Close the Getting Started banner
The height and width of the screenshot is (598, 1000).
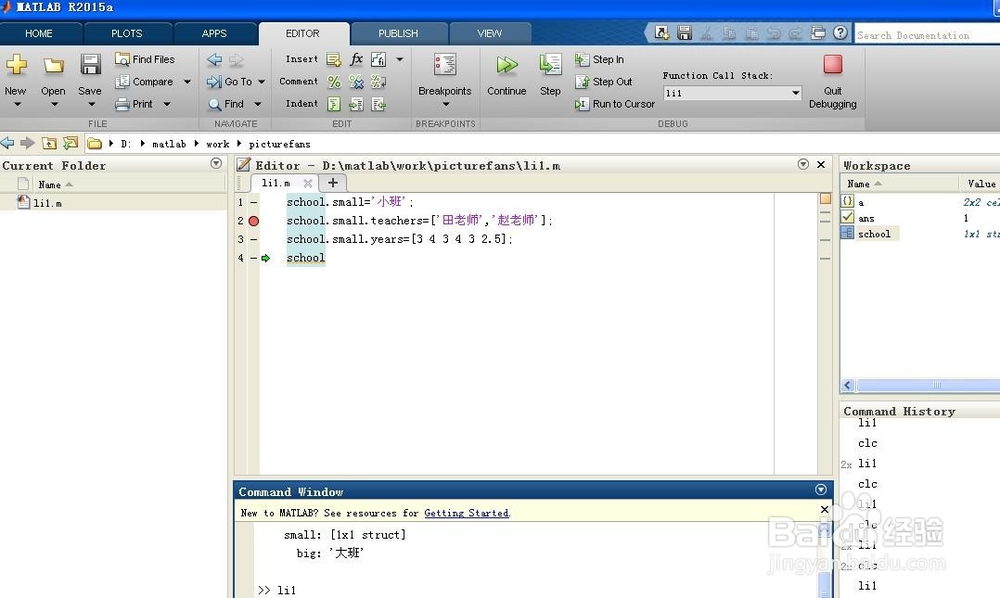tap(824, 509)
